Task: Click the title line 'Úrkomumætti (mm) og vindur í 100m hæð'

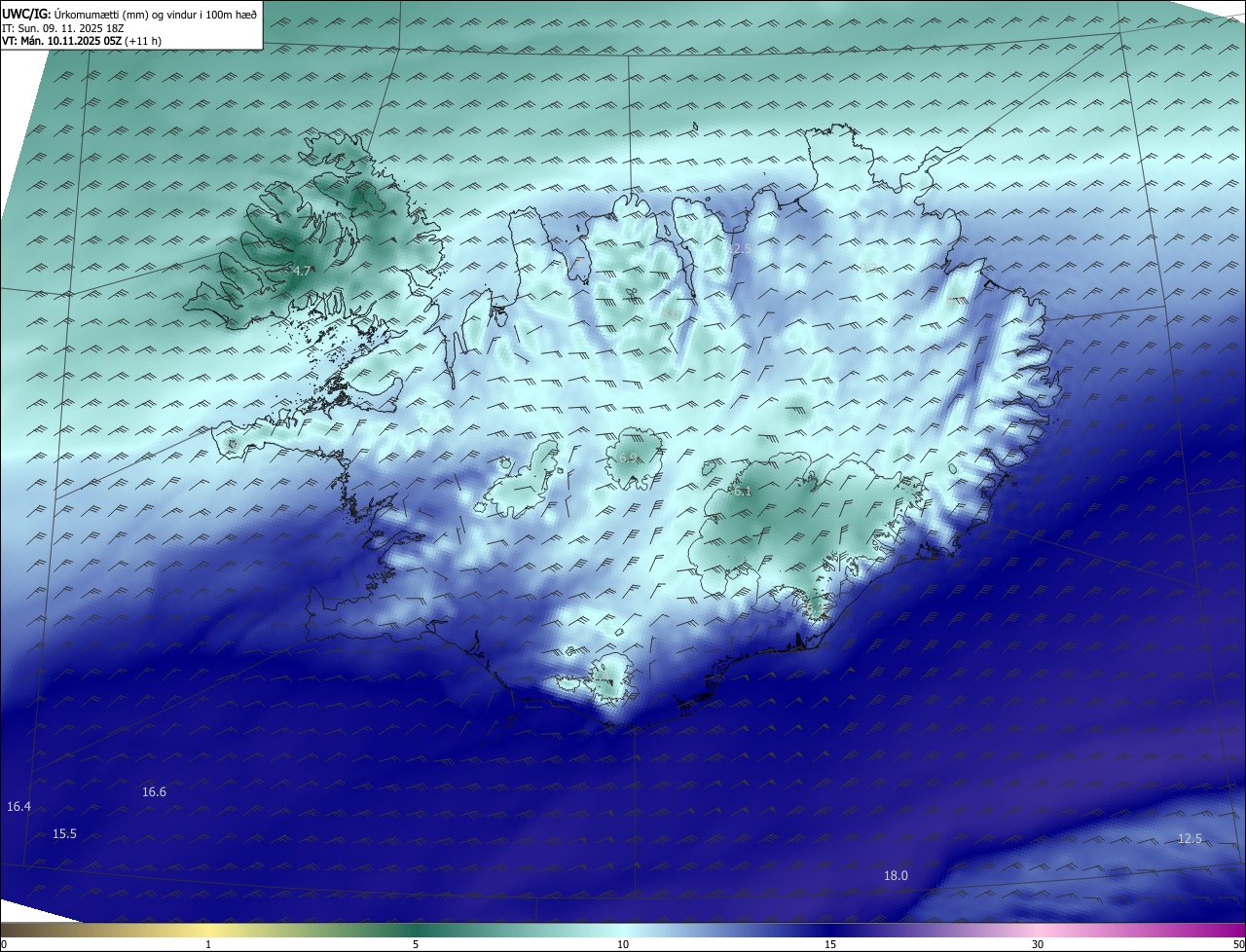Action: (x=155, y=15)
